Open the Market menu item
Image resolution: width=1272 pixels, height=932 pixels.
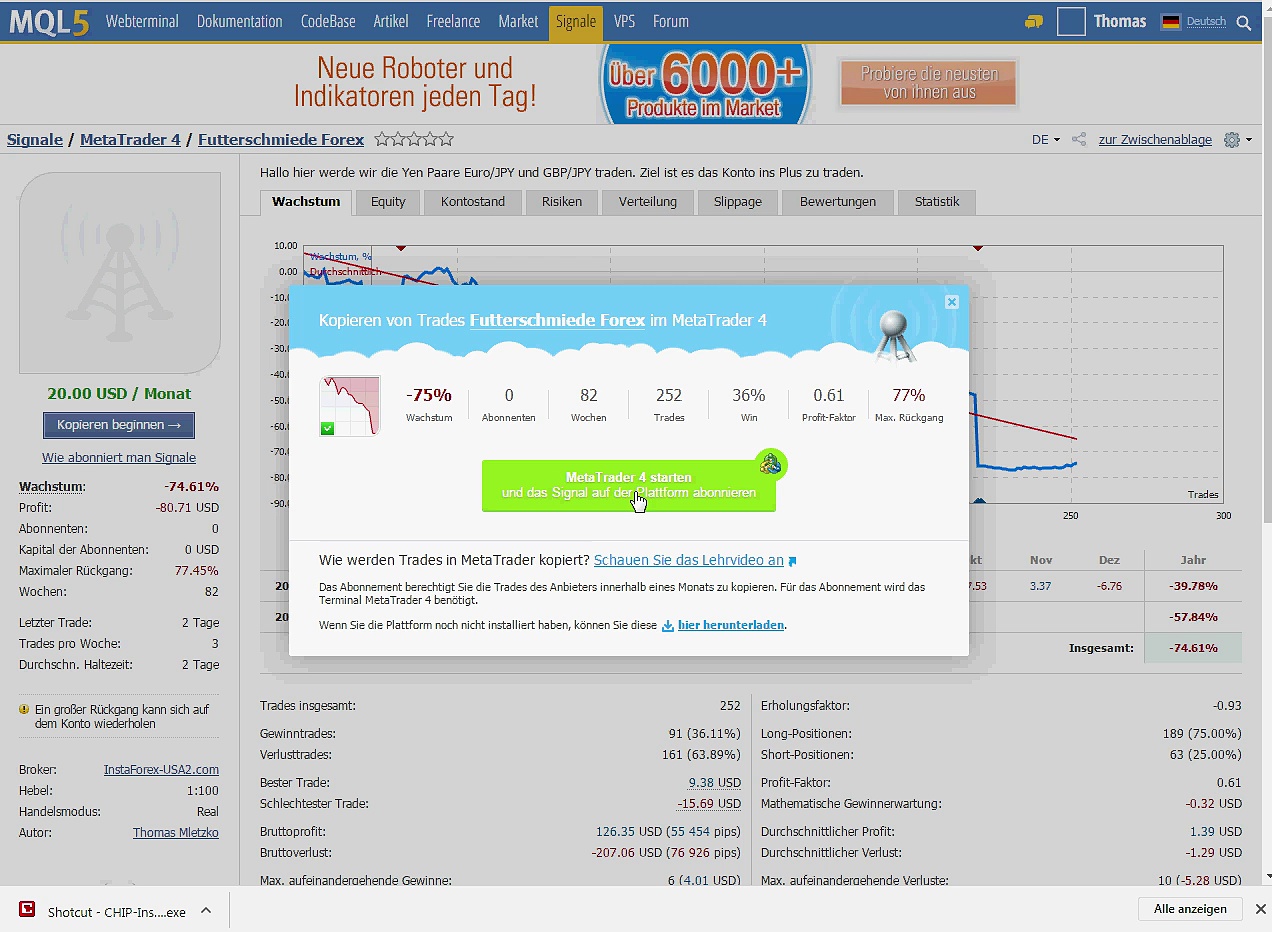pyautogui.click(x=518, y=21)
